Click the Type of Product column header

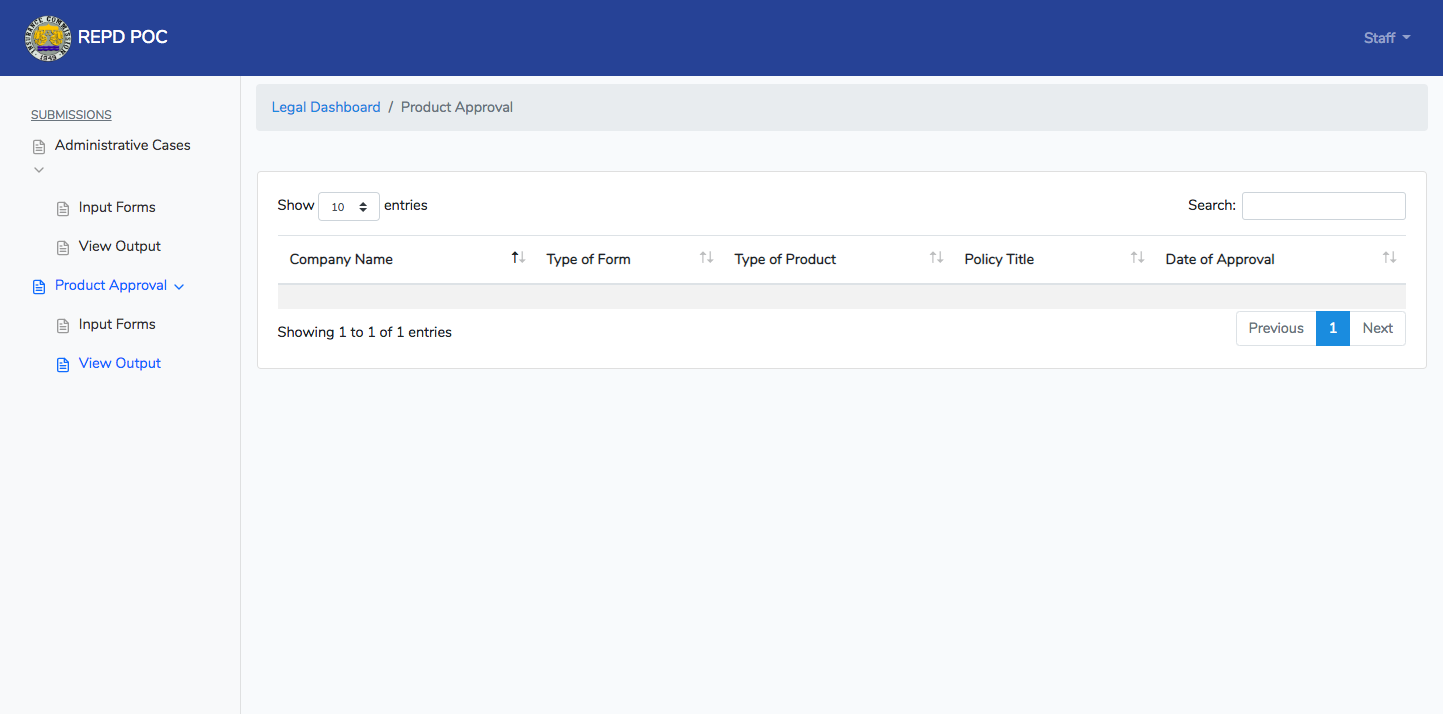(x=838, y=259)
